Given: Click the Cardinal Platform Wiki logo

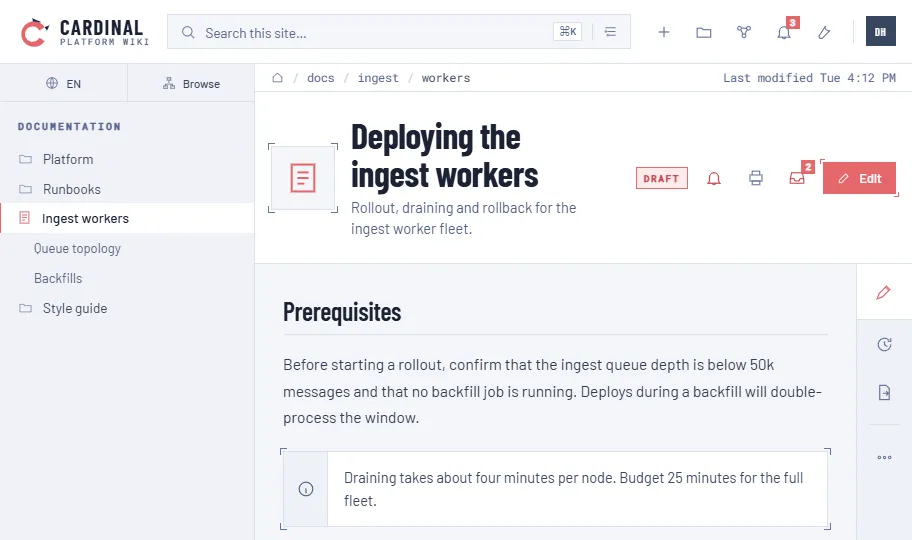Looking at the screenshot, I should tap(85, 32).
